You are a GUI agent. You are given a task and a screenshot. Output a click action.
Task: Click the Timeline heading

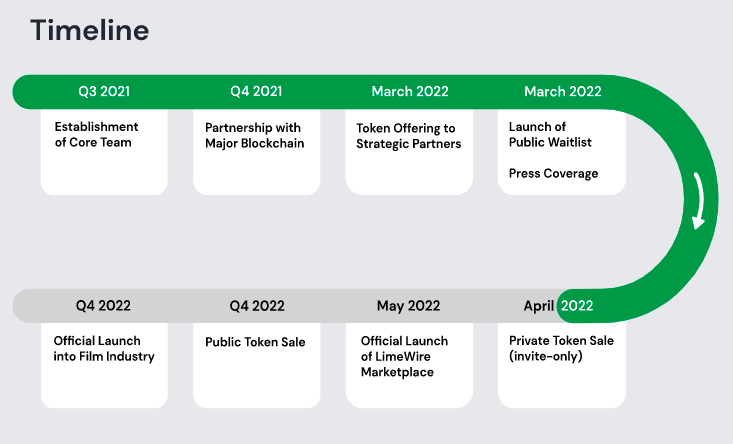point(90,31)
